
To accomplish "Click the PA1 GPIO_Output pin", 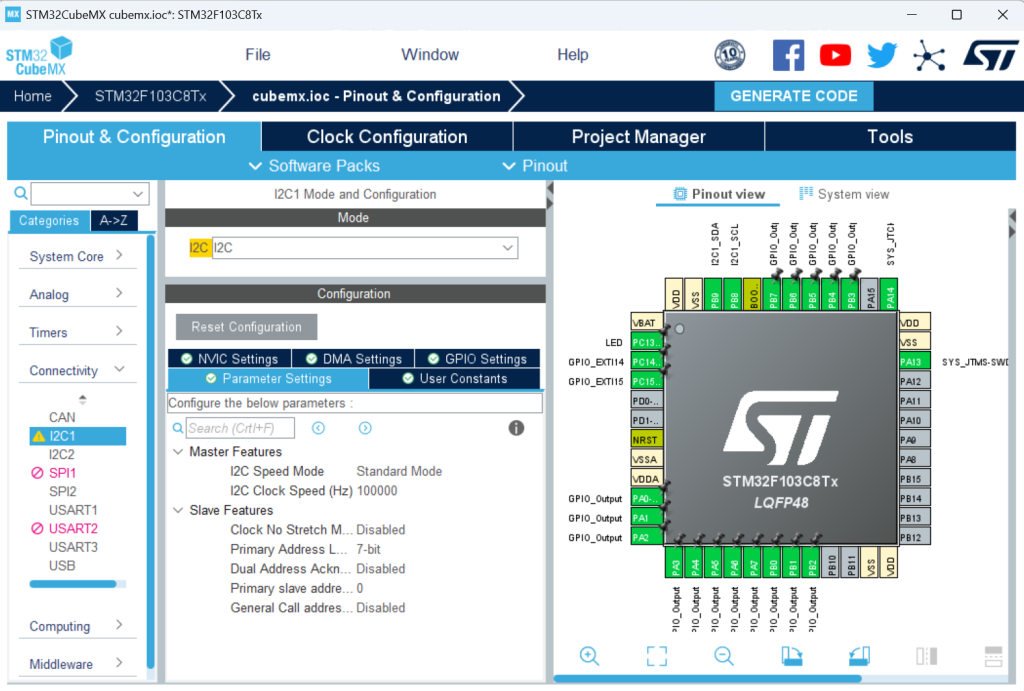I will click(x=647, y=518).
